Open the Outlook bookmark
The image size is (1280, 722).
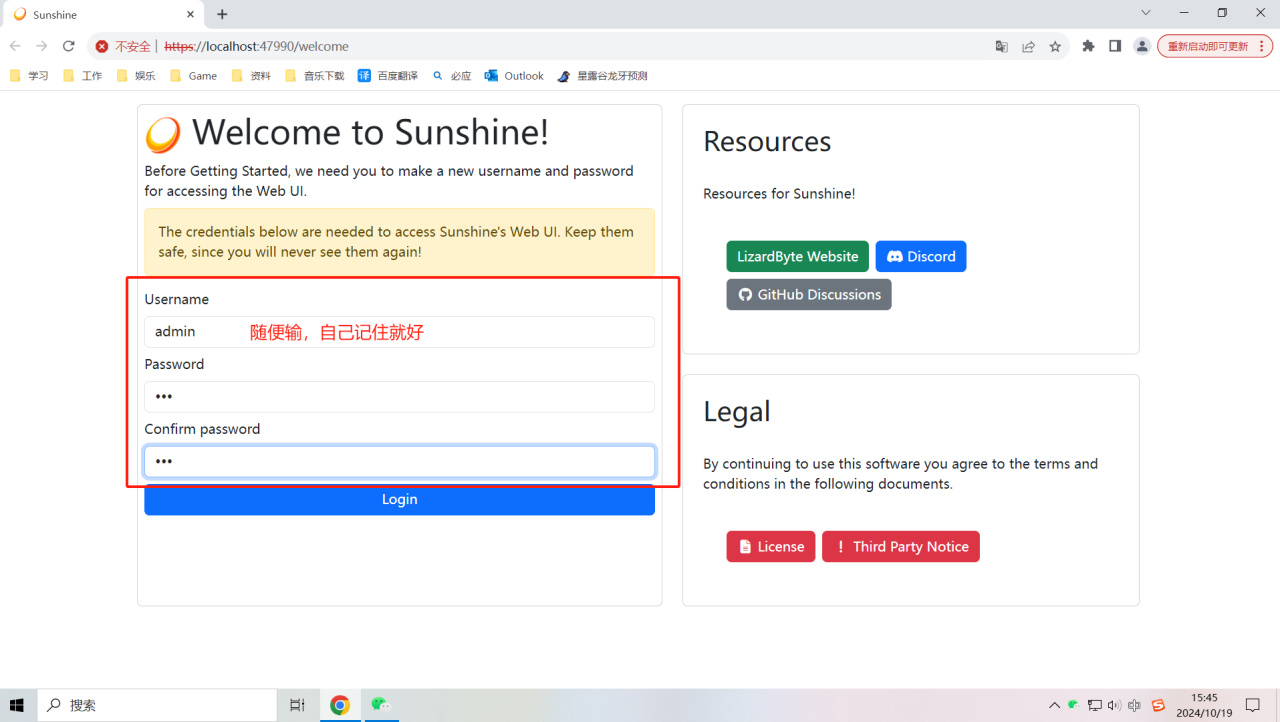514,76
